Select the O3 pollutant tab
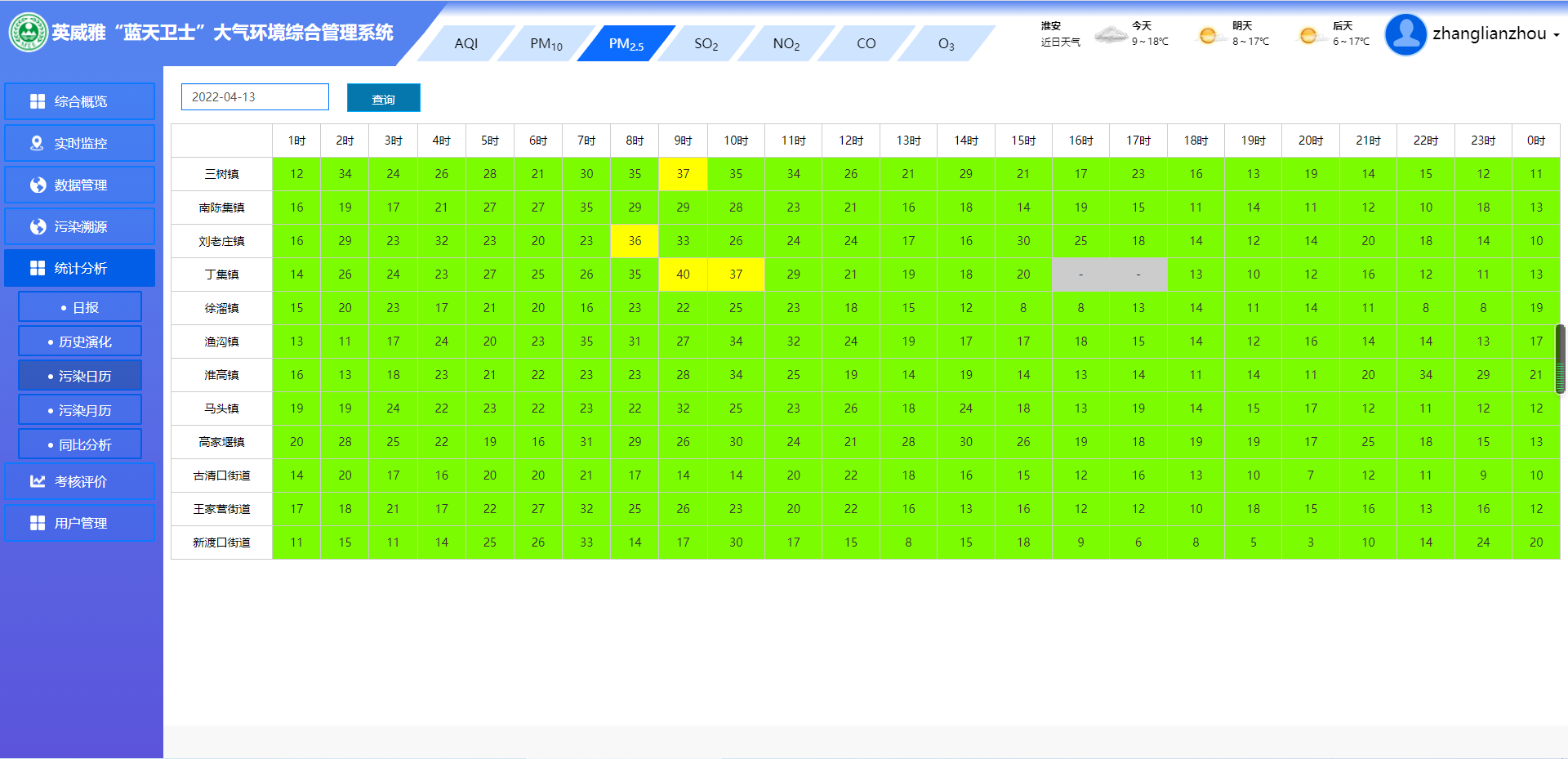This screenshot has height=759, width=1568. pos(946,43)
